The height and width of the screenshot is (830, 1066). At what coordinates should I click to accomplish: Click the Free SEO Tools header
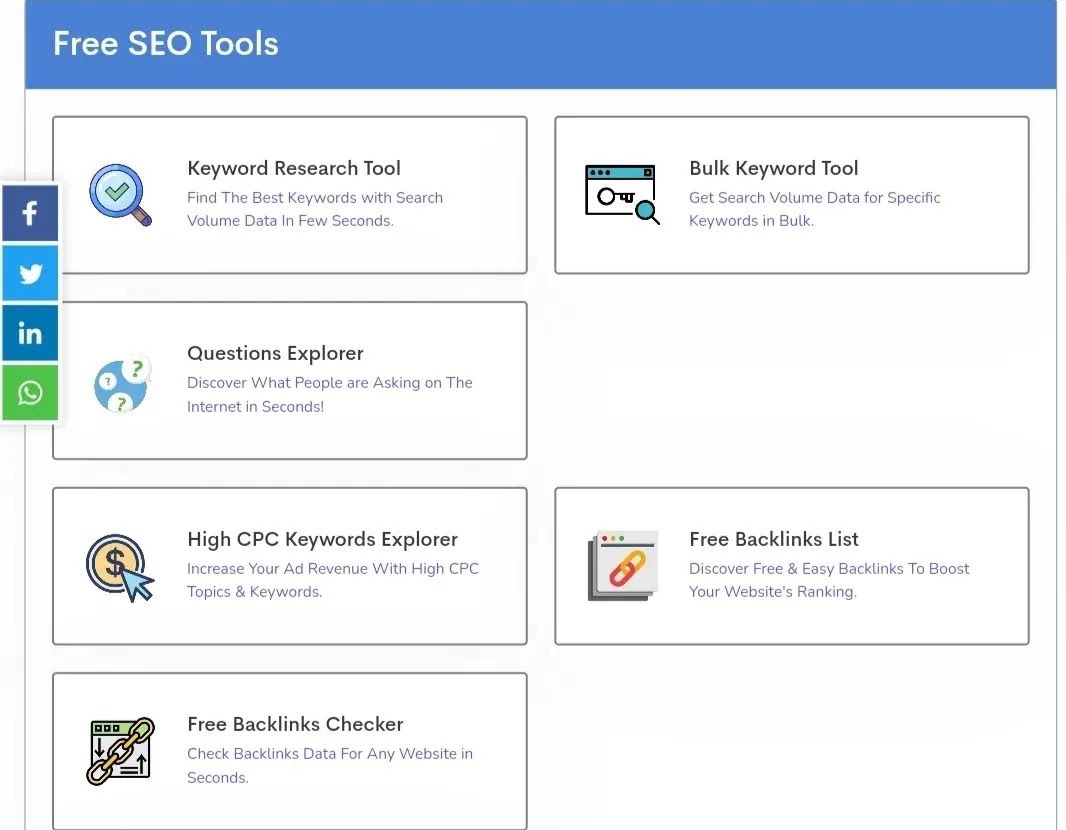[x=166, y=44]
